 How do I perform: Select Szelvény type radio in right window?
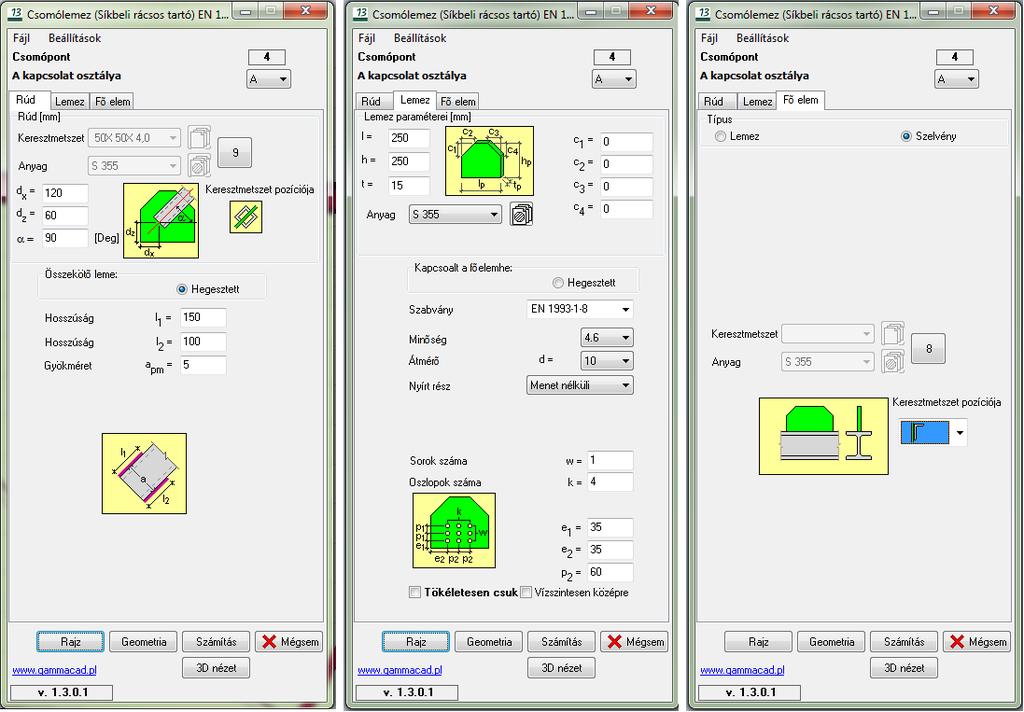coord(906,137)
